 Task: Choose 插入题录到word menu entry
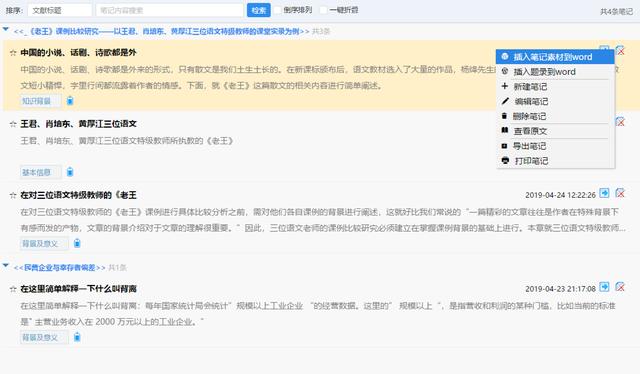[555, 72]
